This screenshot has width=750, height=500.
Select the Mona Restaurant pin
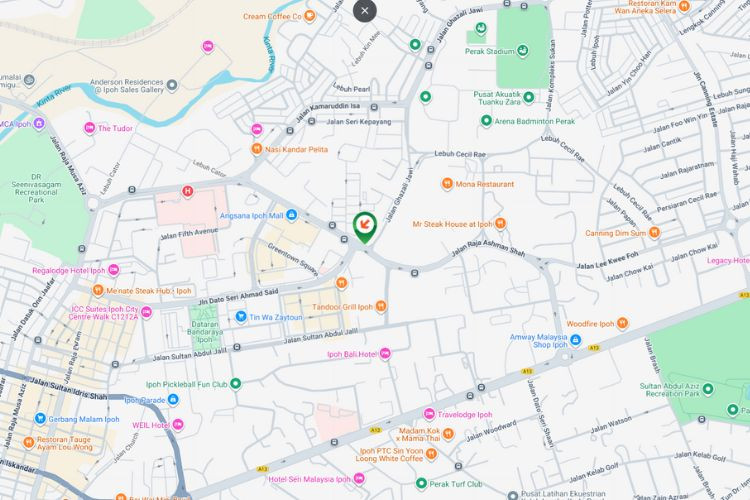point(447,184)
